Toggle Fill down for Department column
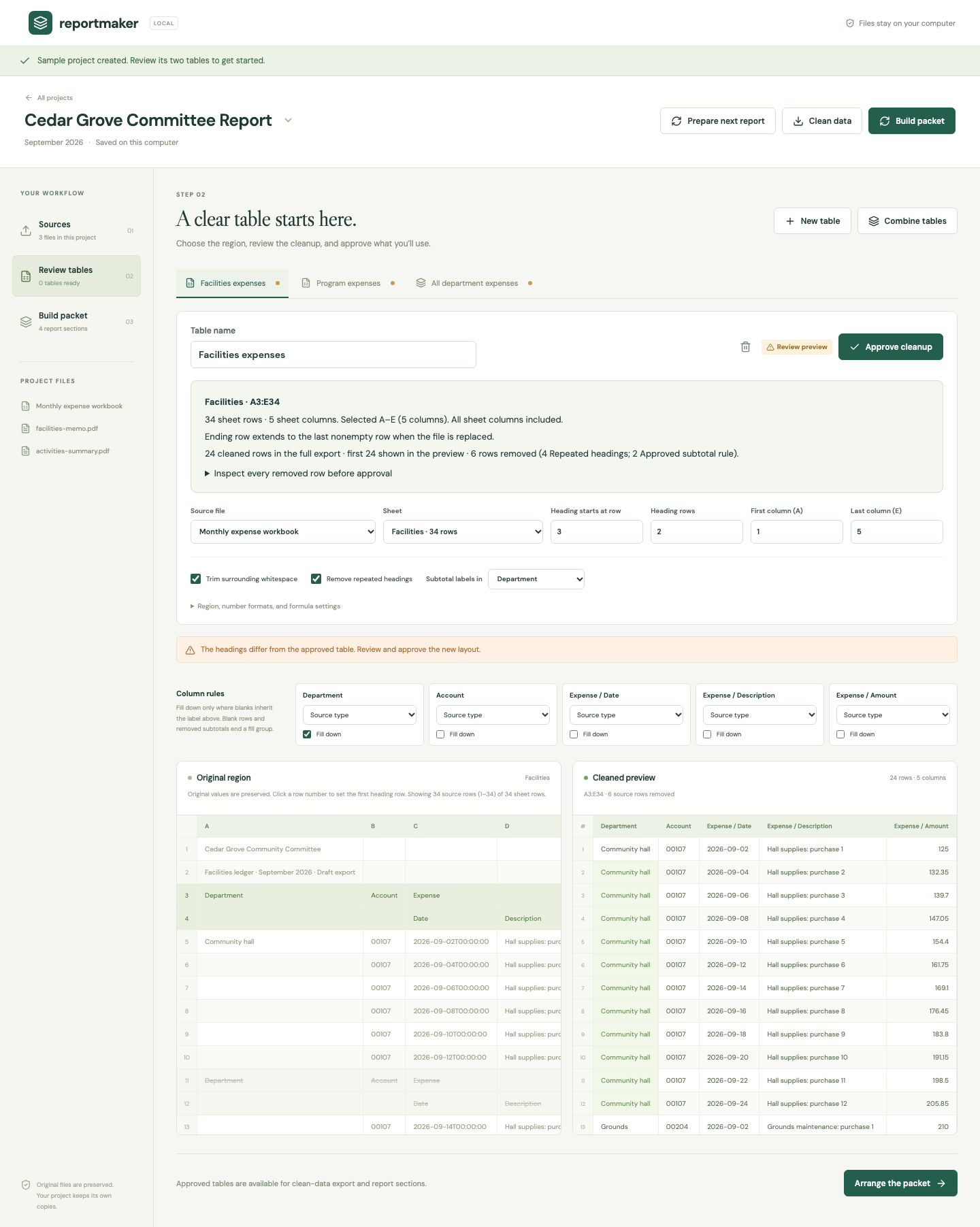This screenshot has height=1227, width=980. click(x=307, y=734)
